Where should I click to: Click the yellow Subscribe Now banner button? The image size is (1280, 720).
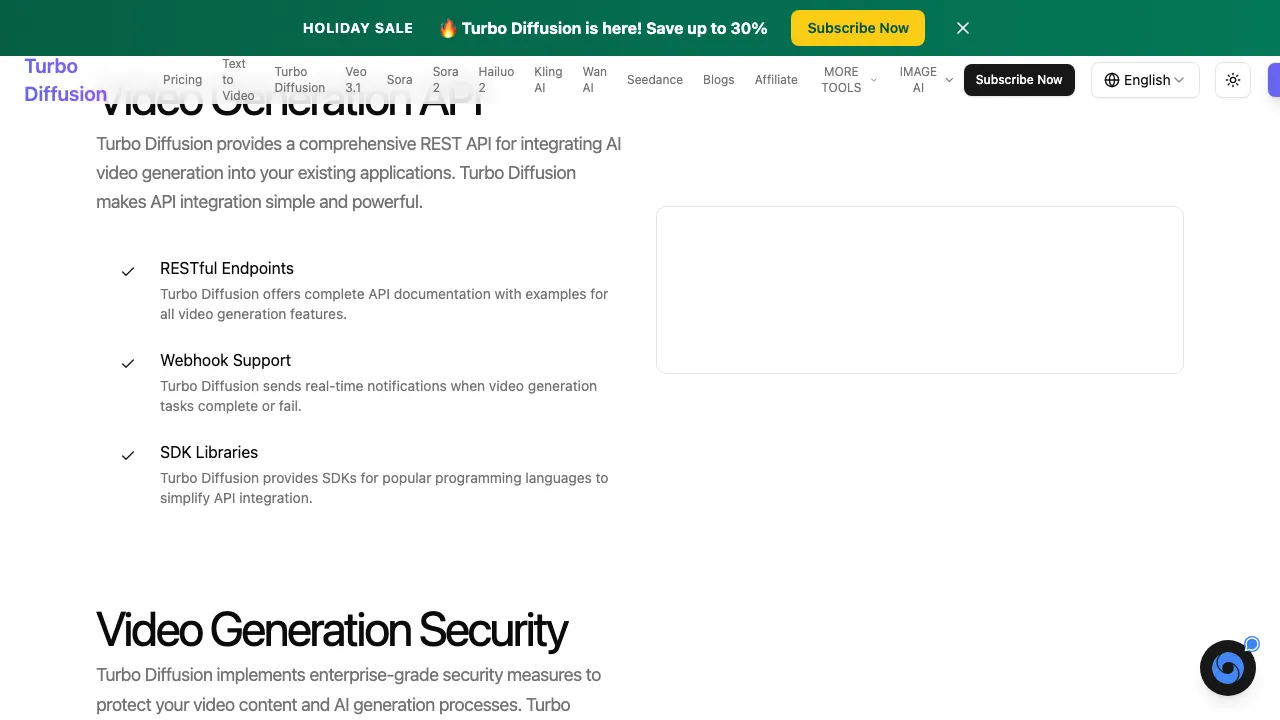pos(858,28)
